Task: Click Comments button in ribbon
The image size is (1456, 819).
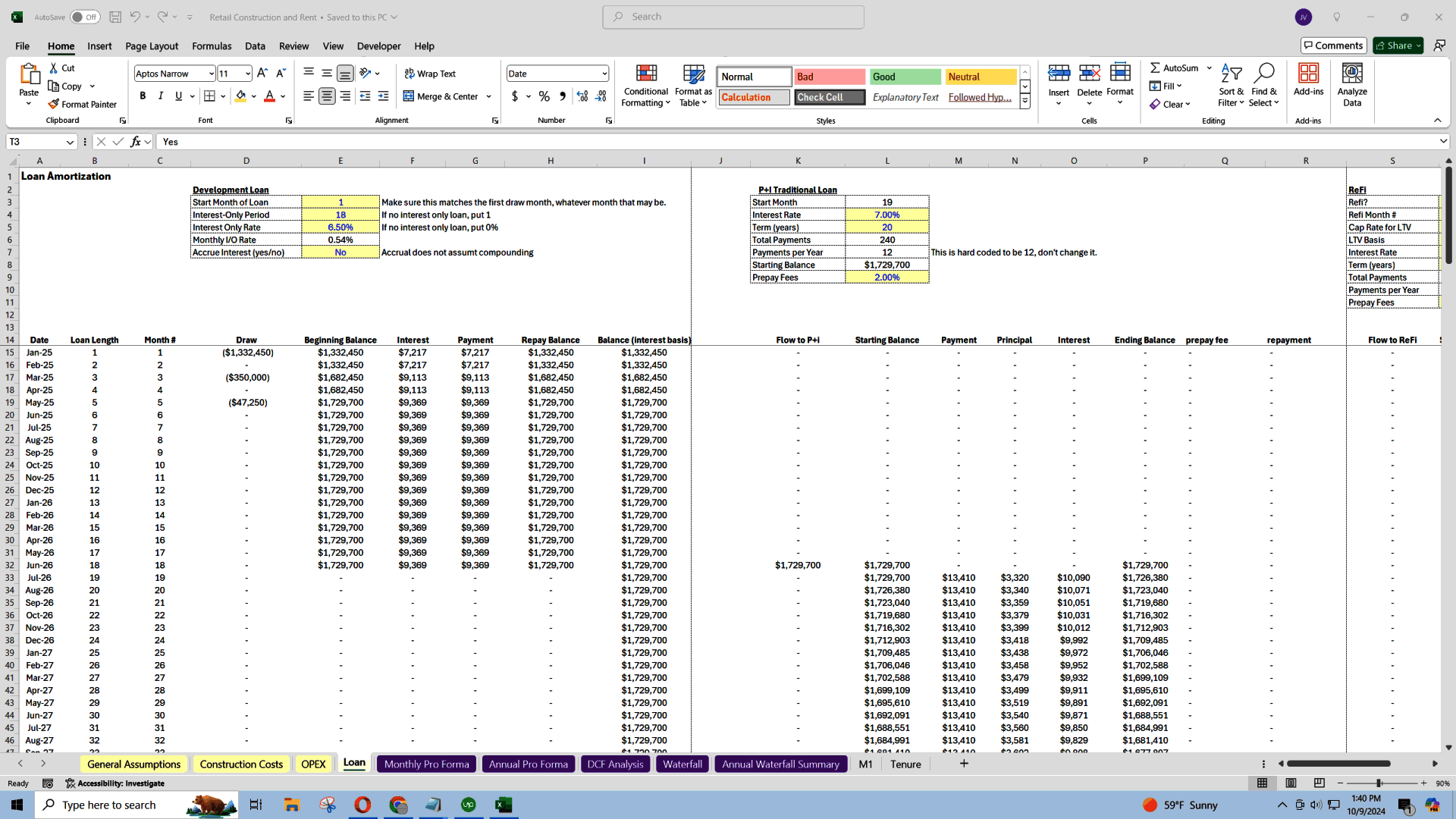Action: [x=1332, y=45]
